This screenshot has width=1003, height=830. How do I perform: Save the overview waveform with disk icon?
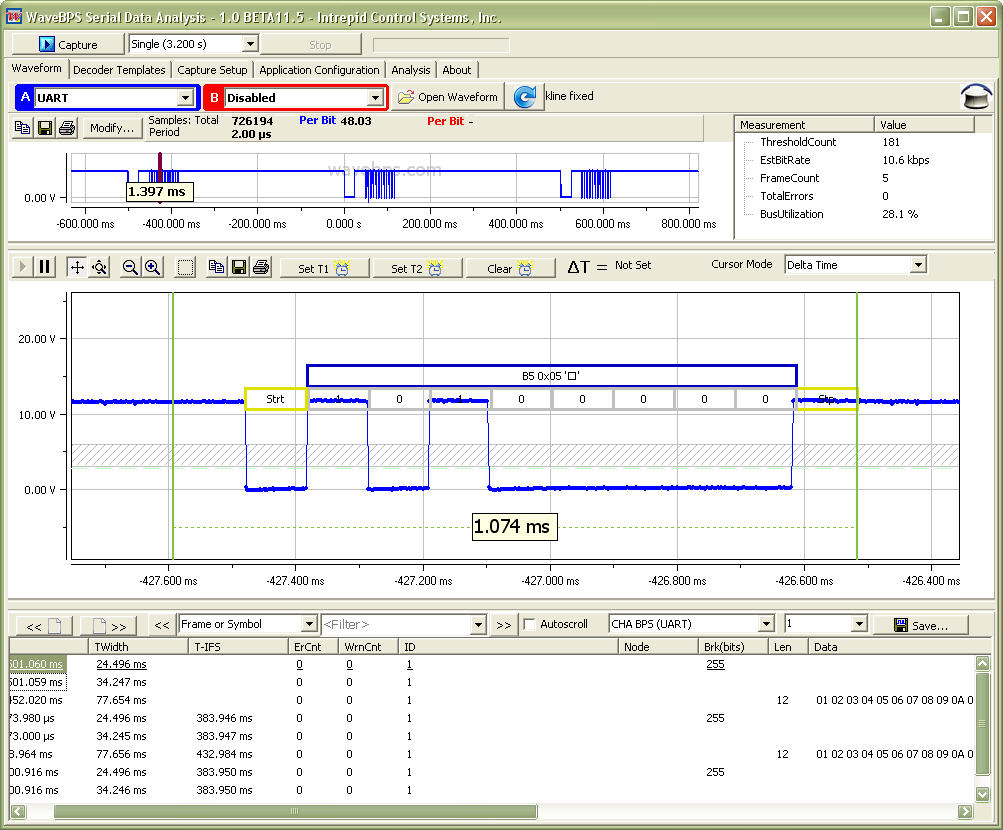[45, 128]
